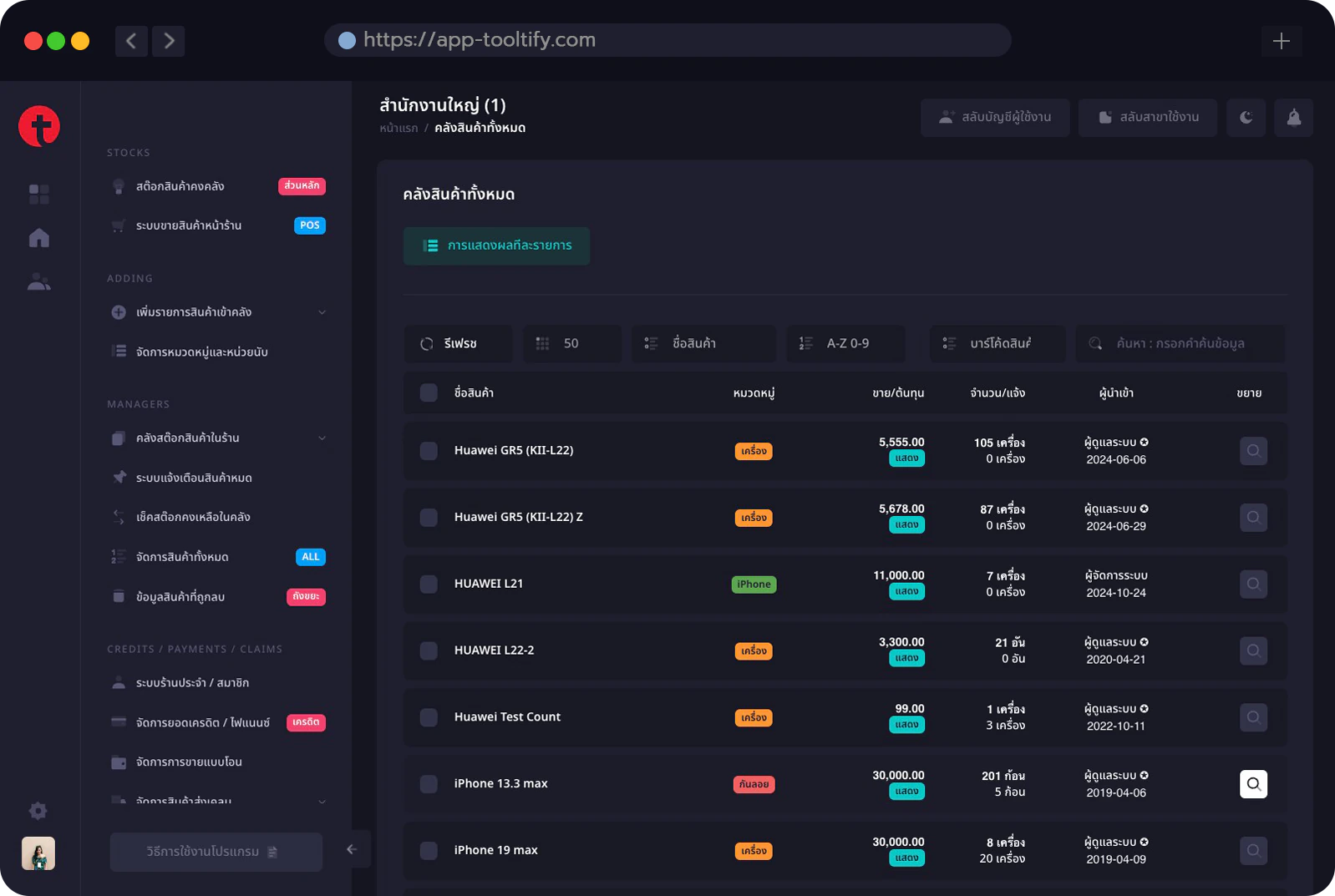Screen dimensions: 1335x896
Task: Expand คลังสต๊อกสินค้าในร้าน sidebar menu
Action: (x=219, y=438)
